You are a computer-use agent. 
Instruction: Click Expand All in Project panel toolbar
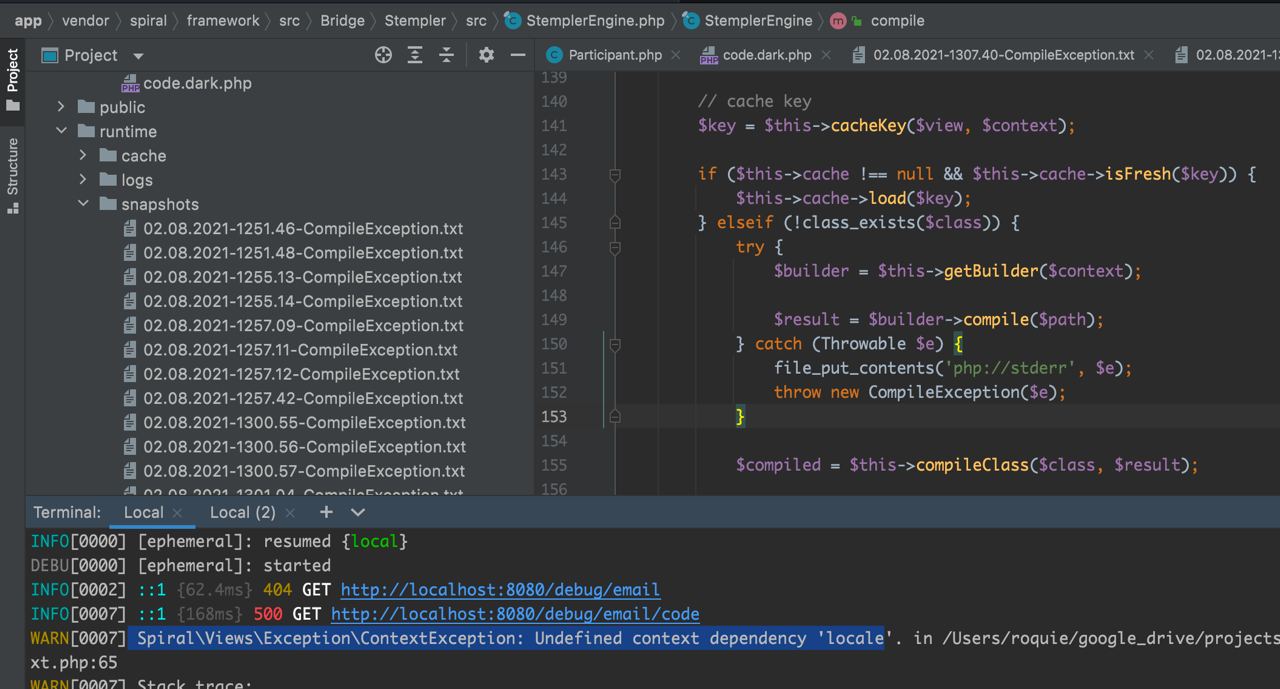415,55
